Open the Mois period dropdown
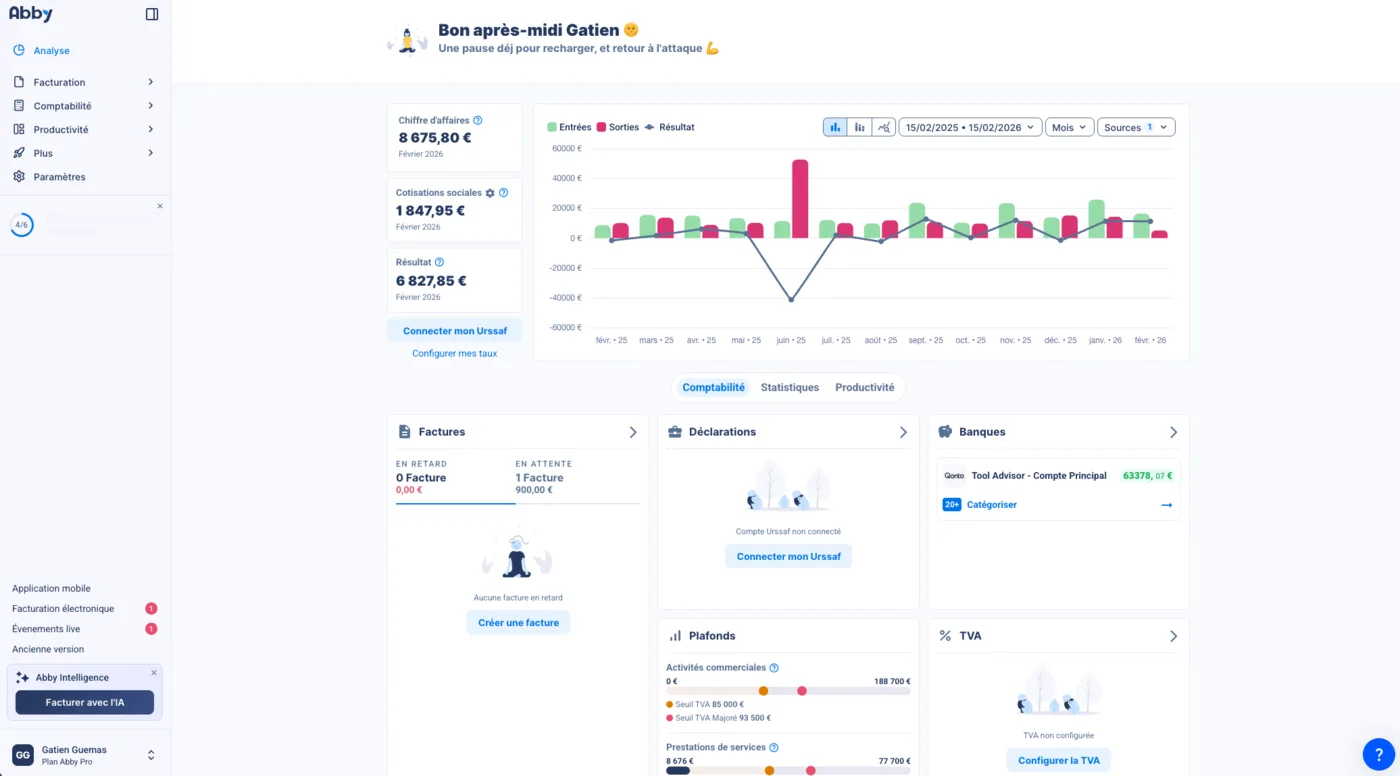 pos(1068,127)
